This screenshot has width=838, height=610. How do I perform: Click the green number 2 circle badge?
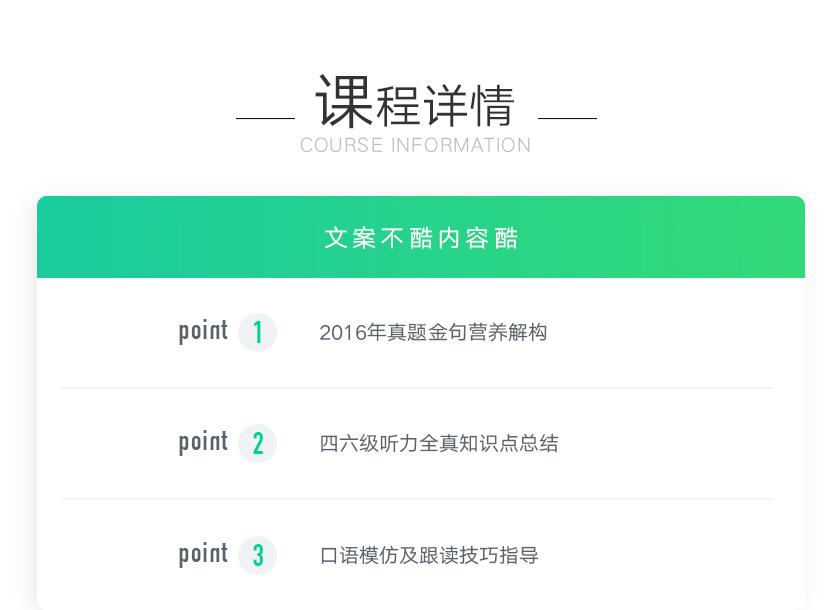pyautogui.click(x=257, y=443)
